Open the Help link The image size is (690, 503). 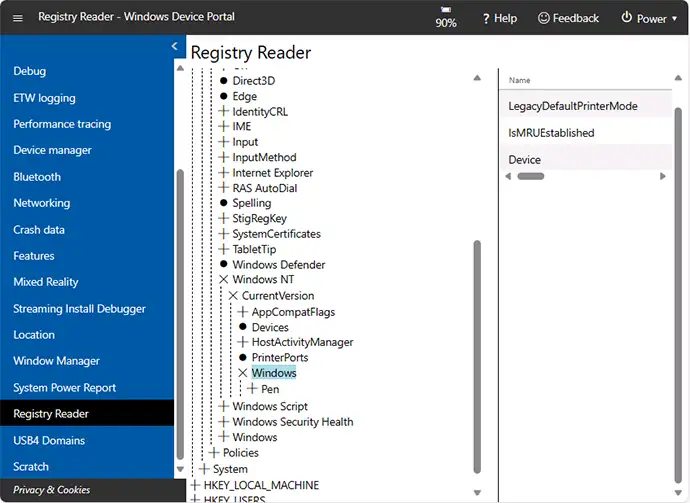(x=499, y=18)
